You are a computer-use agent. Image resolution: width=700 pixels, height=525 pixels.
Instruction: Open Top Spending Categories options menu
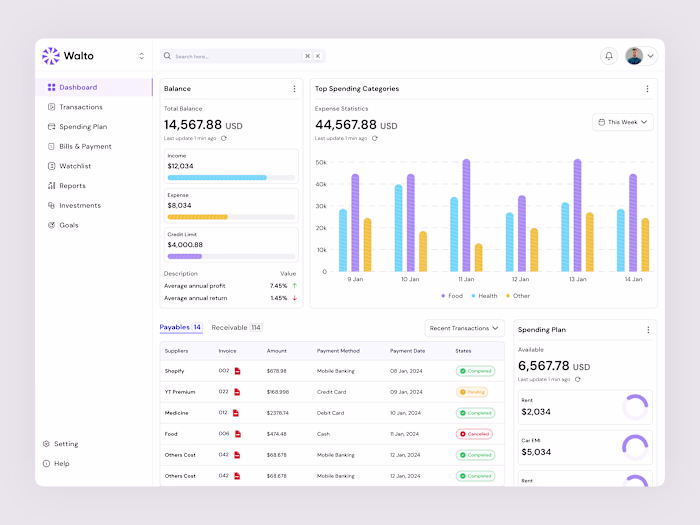coord(647,89)
